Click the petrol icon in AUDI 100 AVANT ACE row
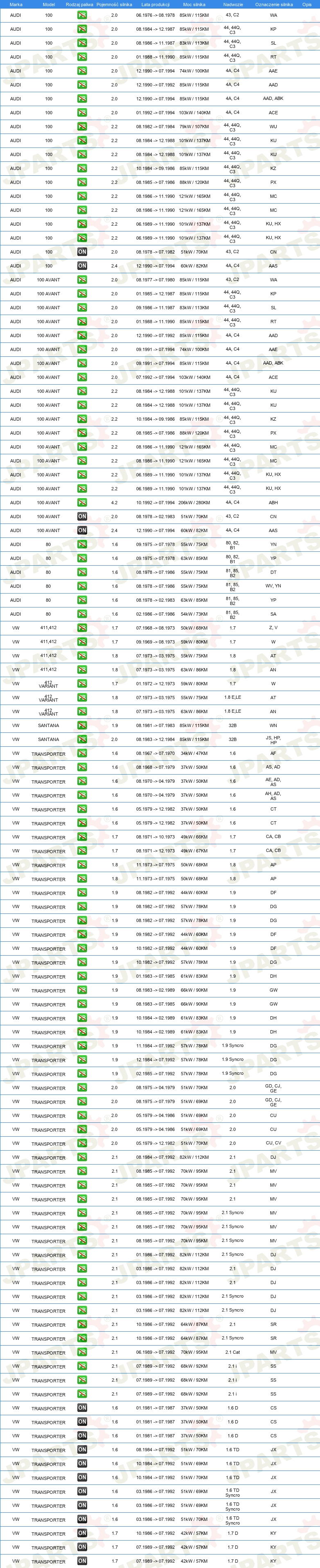The width and height of the screenshot is (320, 1568). coord(82,377)
